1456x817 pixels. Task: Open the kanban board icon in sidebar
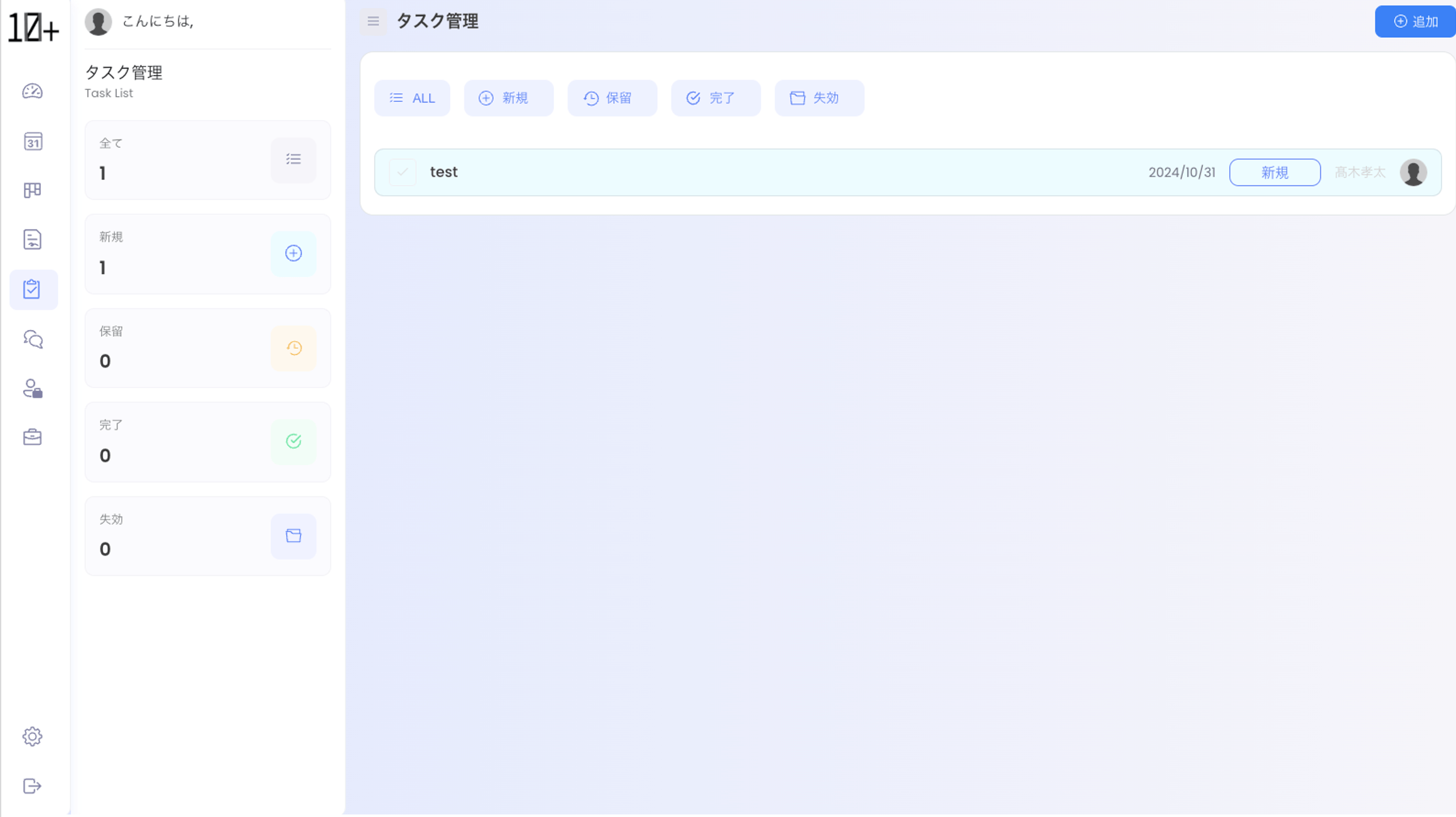(33, 190)
